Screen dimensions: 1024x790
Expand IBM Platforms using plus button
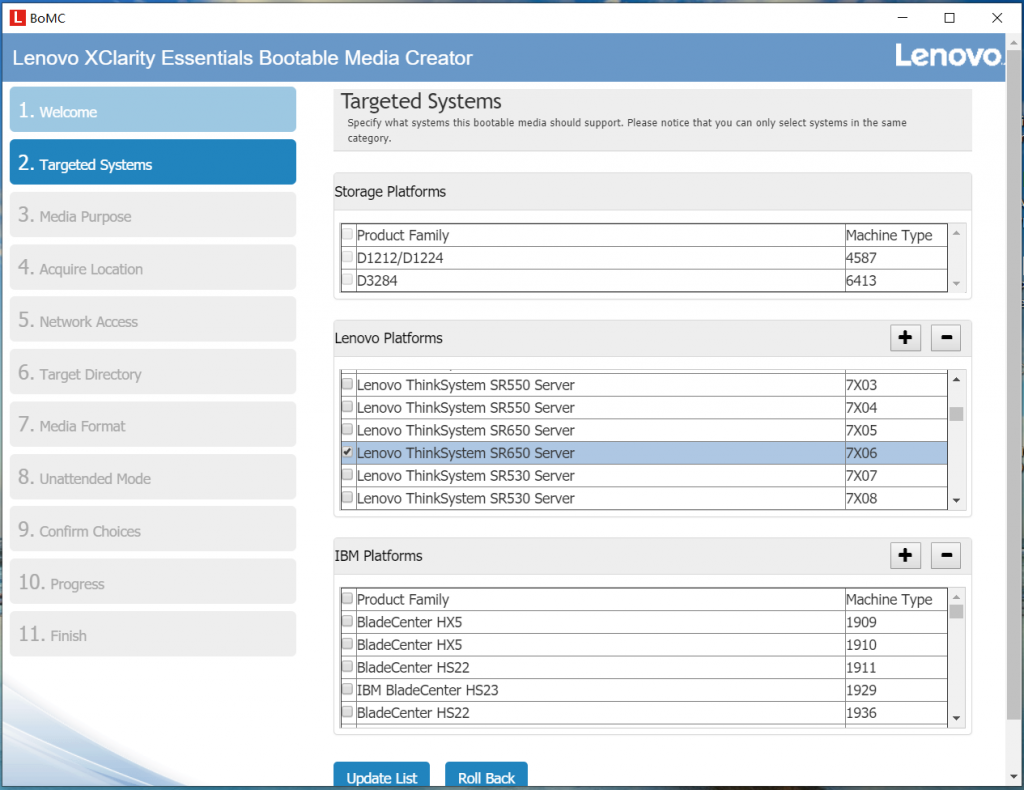point(905,556)
